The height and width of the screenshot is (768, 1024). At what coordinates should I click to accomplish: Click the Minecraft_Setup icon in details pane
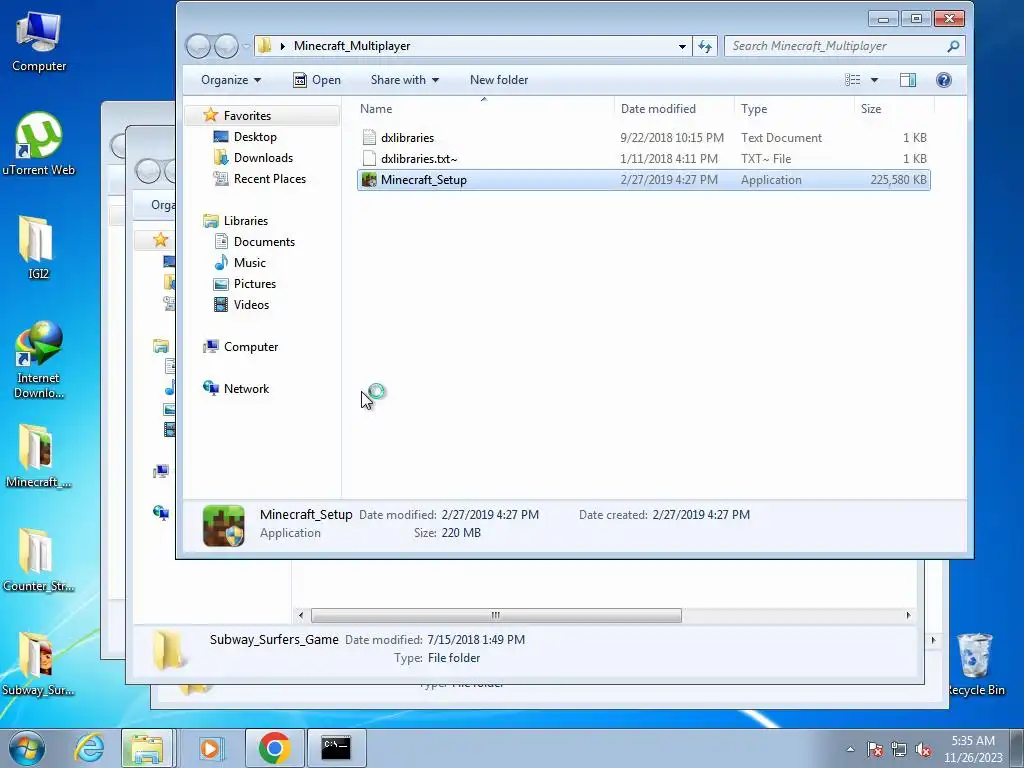[x=223, y=525]
